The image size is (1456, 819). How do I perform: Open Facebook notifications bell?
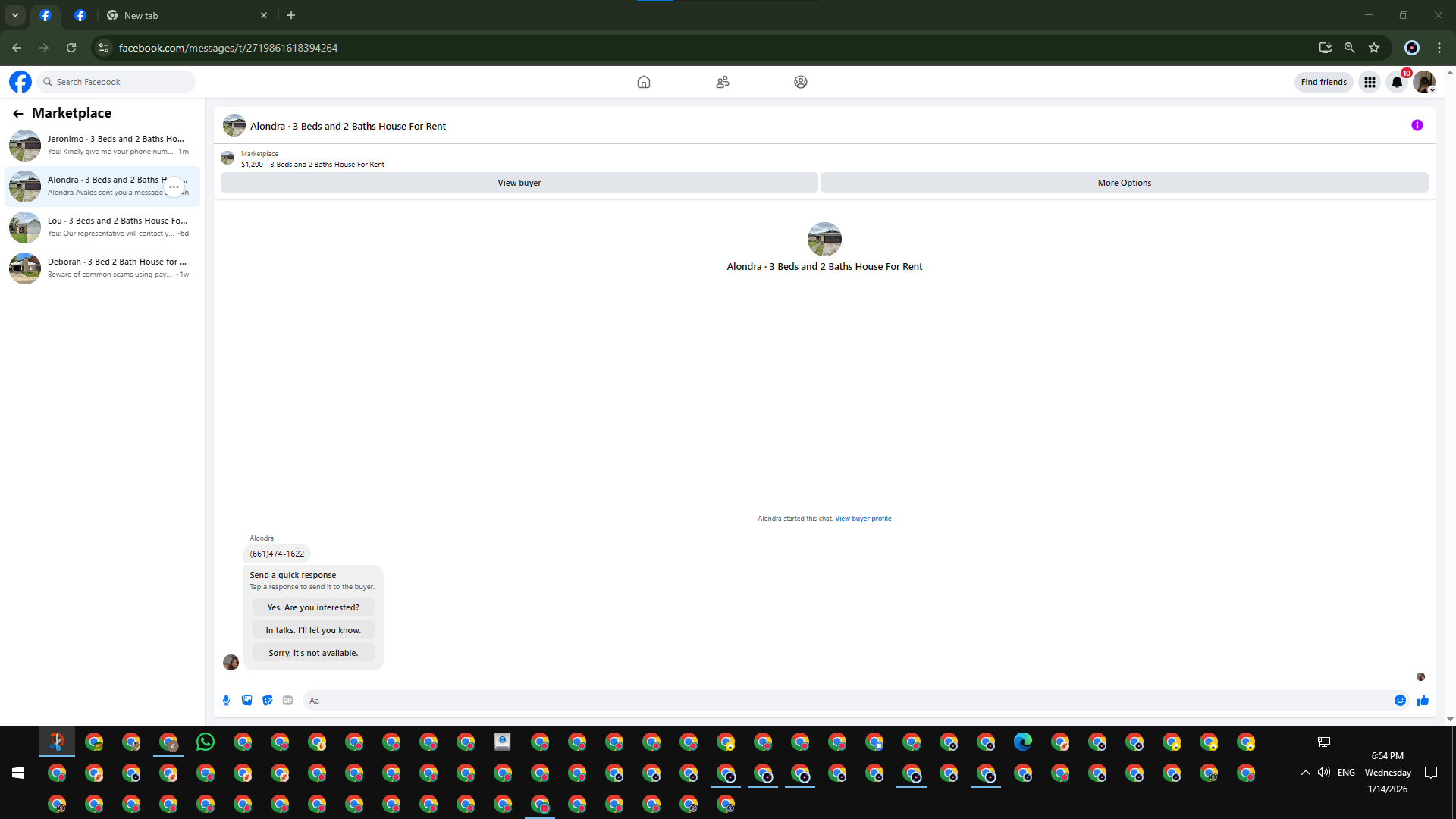pos(1397,83)
